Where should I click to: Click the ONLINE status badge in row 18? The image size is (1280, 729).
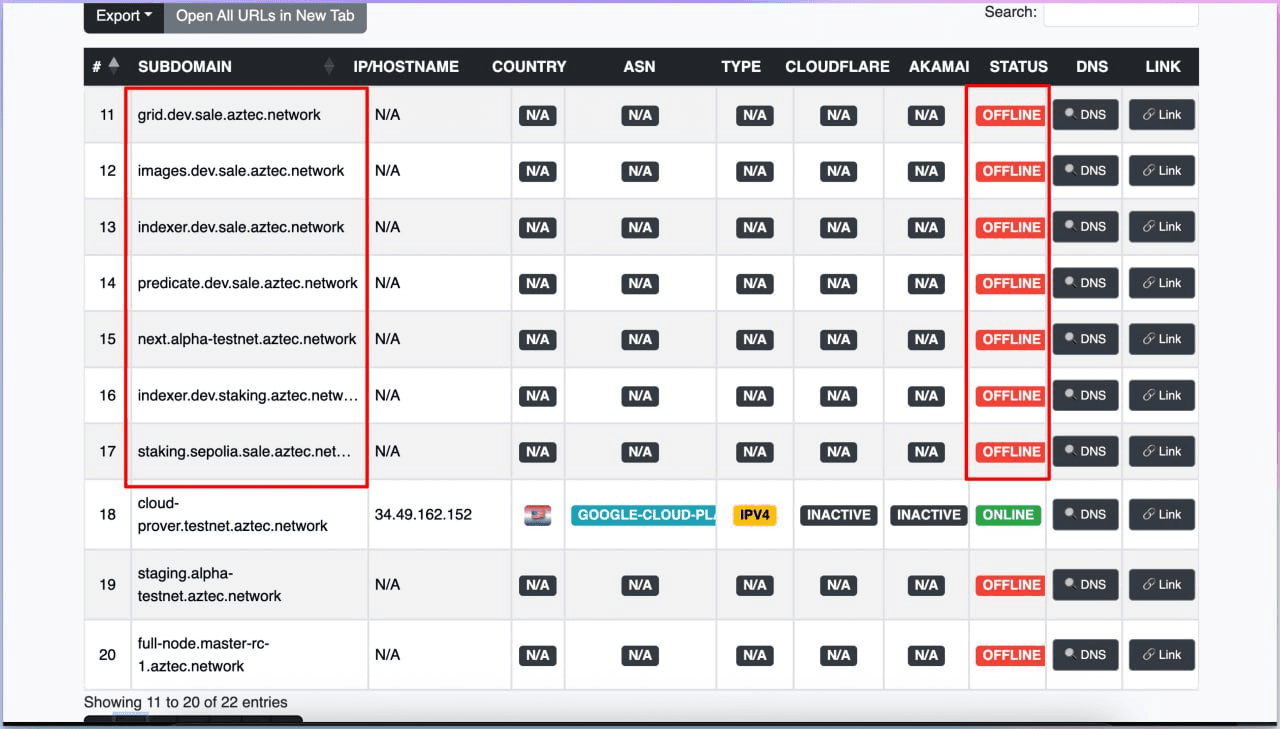1007,515
